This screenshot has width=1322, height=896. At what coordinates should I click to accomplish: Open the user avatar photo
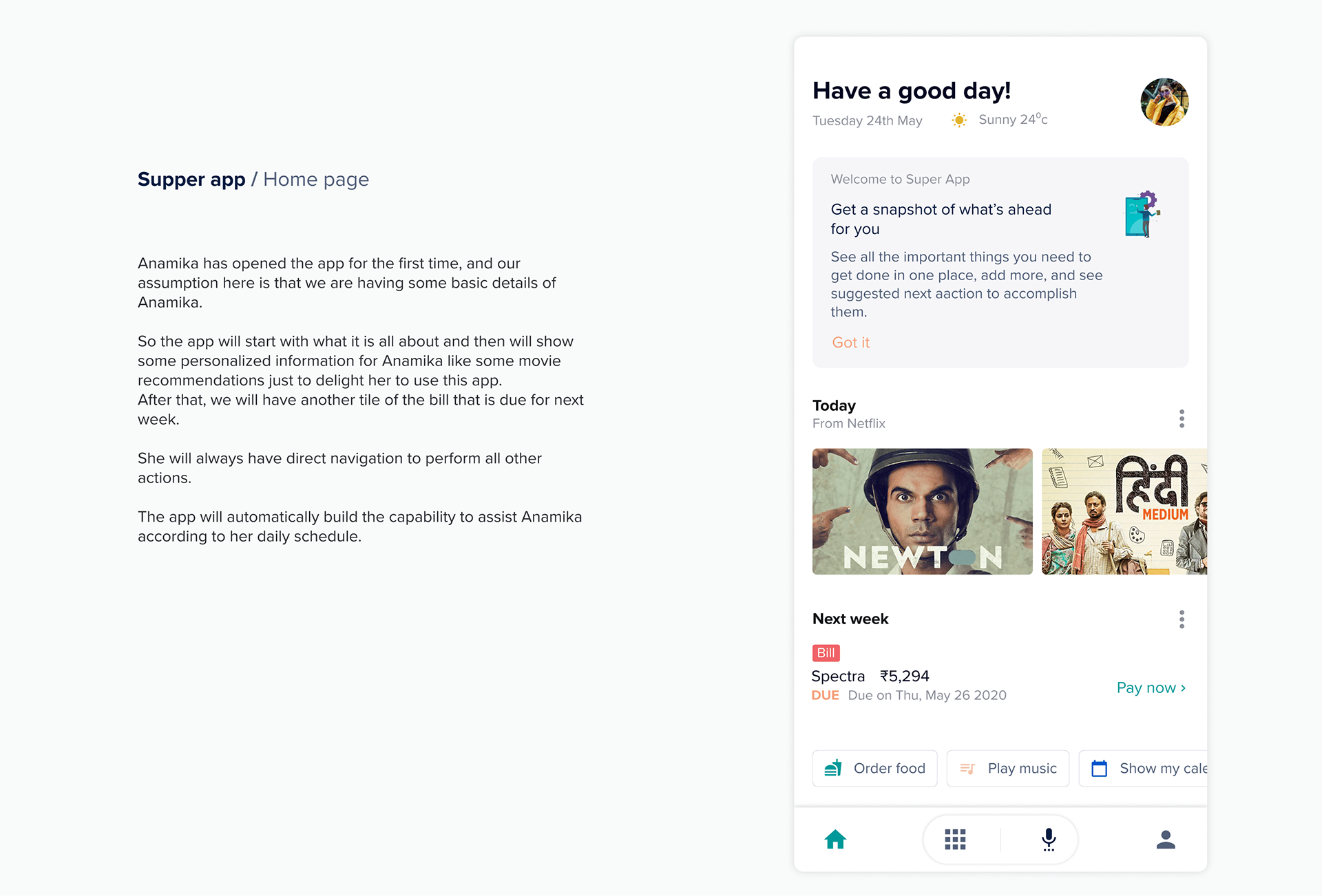click(1164, 102)
